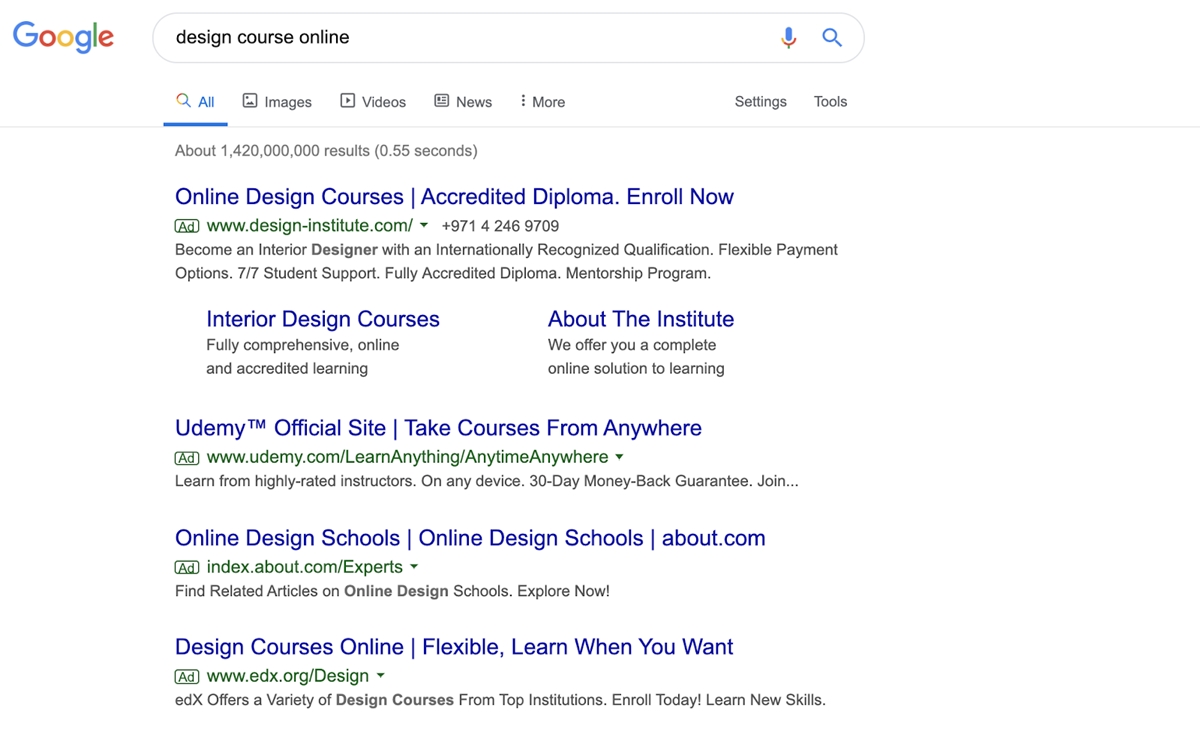1200x731 pixels.
Task: Open 'Online Design Schools | about.com' result
Action: 470,538
